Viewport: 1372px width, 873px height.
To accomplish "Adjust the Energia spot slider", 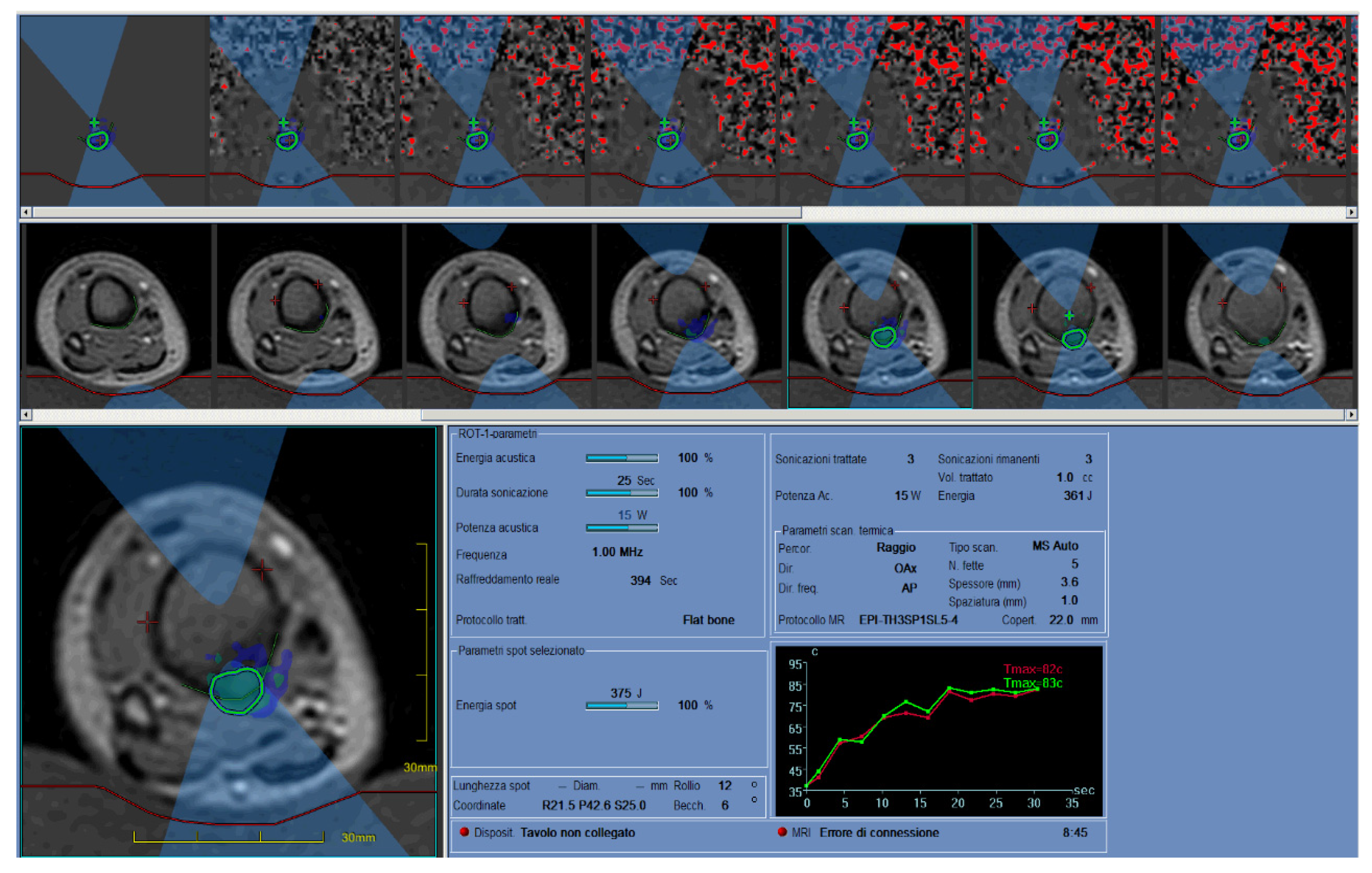I will pos(622,705).
